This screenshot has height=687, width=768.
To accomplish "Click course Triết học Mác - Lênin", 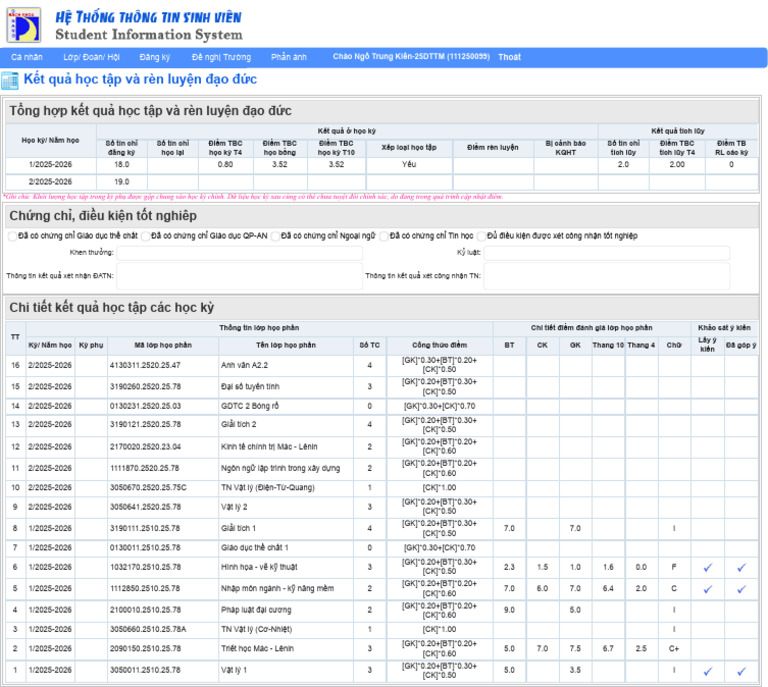I will point(257,649).
